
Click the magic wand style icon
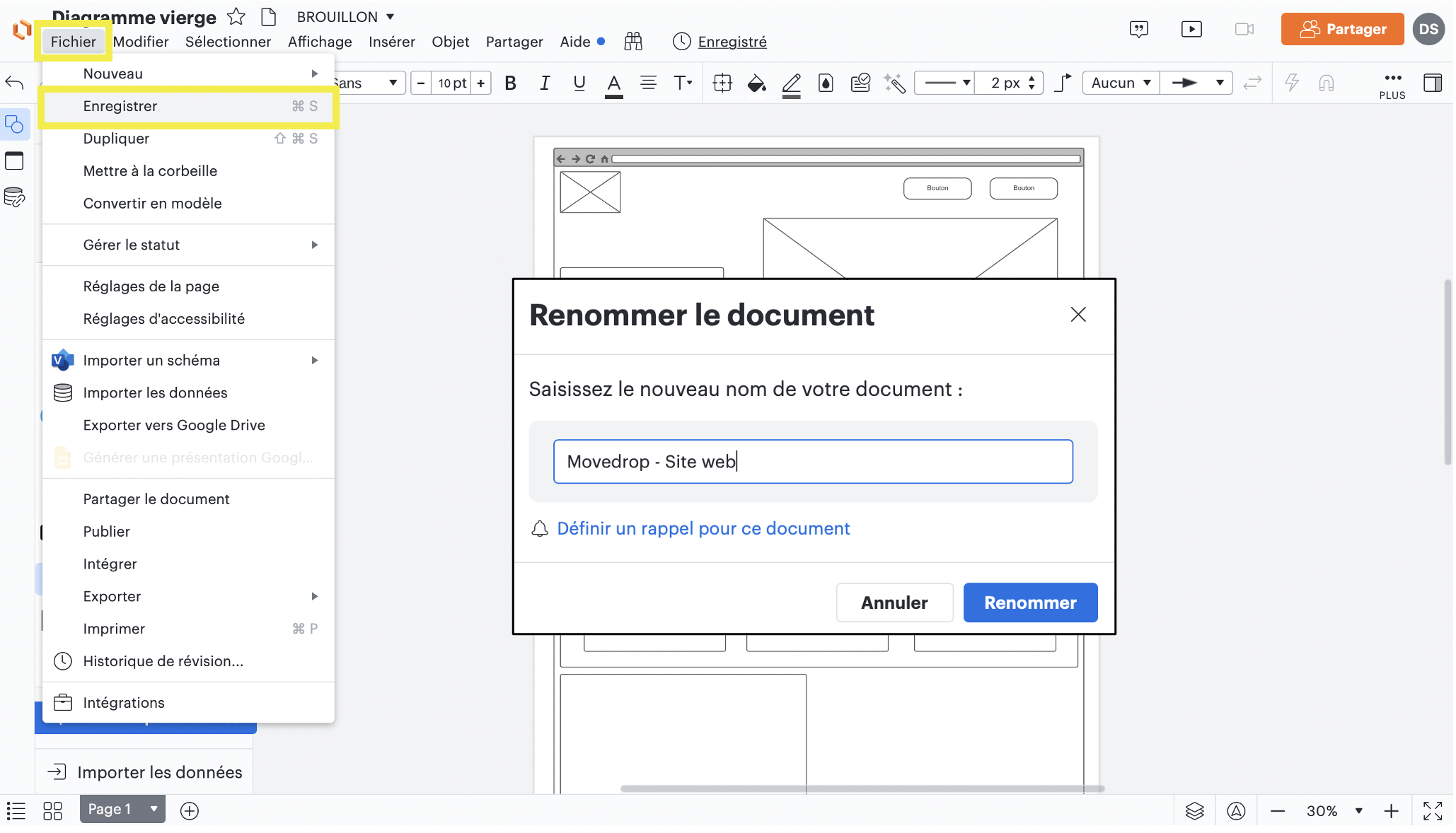(895, 83)
